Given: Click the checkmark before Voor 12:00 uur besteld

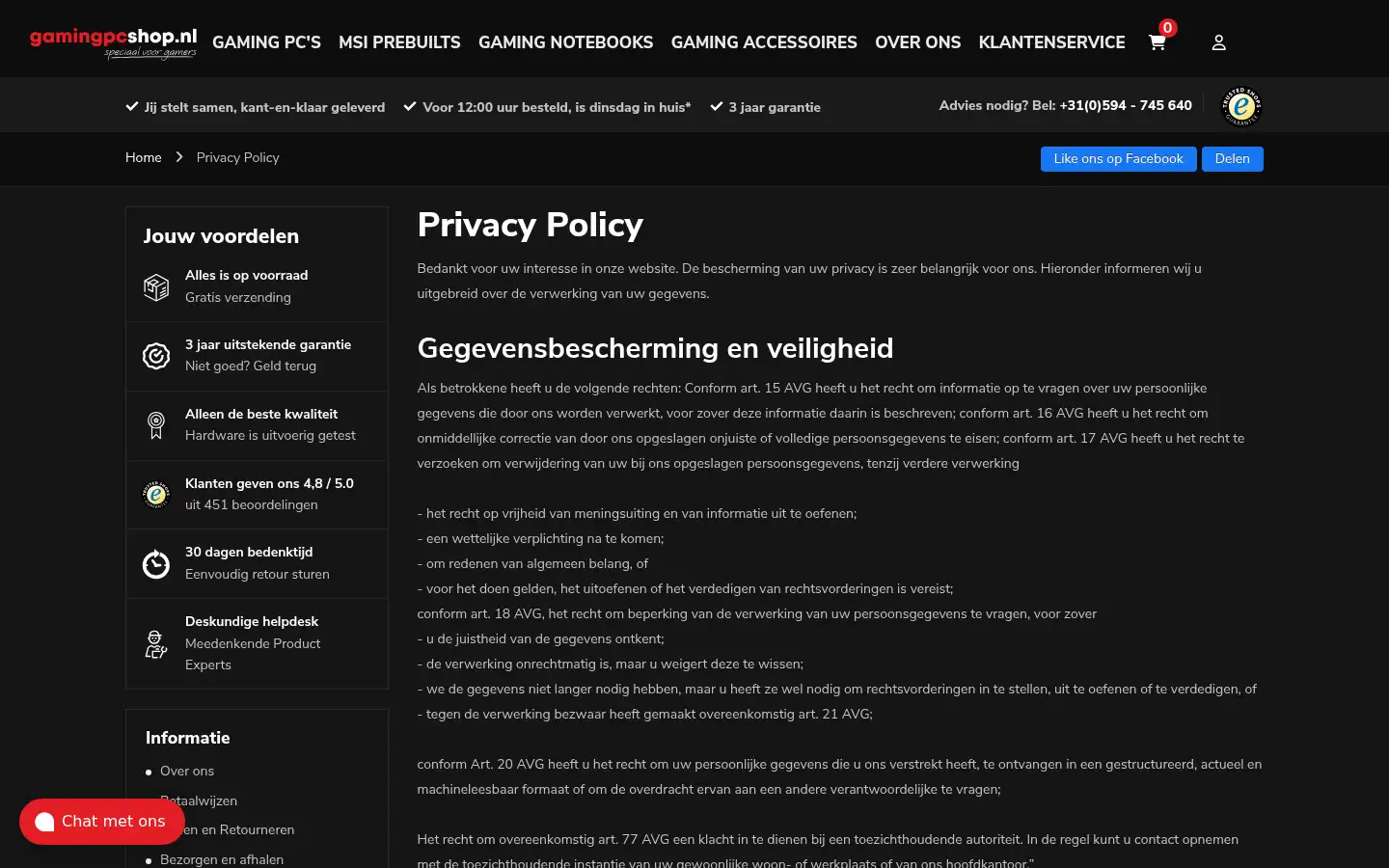Looking at the screenshot, I should 410,106.
